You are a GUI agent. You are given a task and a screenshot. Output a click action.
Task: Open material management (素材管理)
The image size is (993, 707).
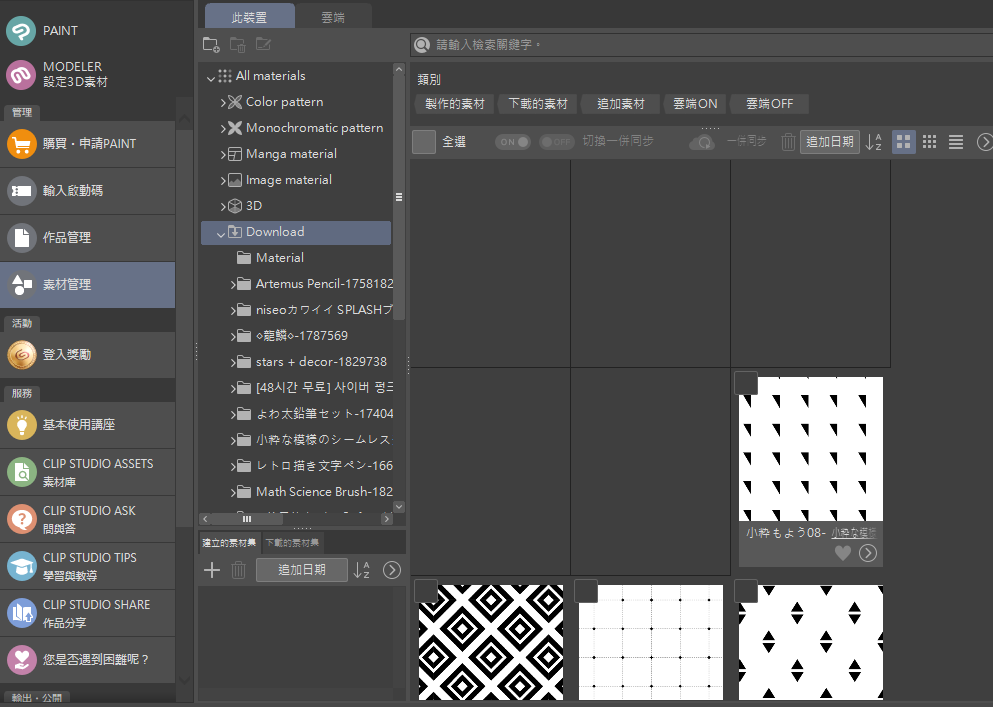pyautogui.click(x=87, y=284)
